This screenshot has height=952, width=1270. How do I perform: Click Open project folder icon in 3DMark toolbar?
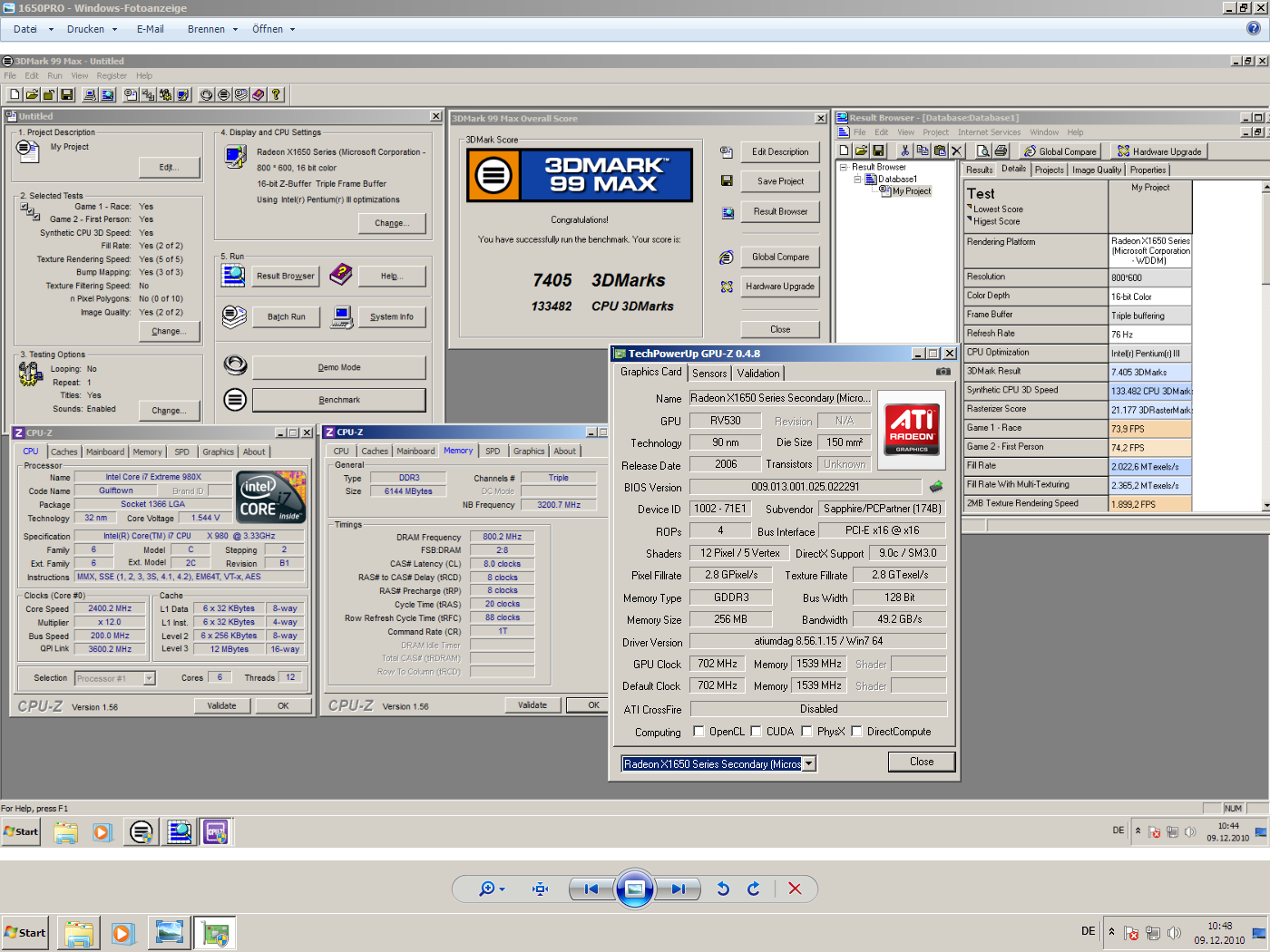point(32,94)
